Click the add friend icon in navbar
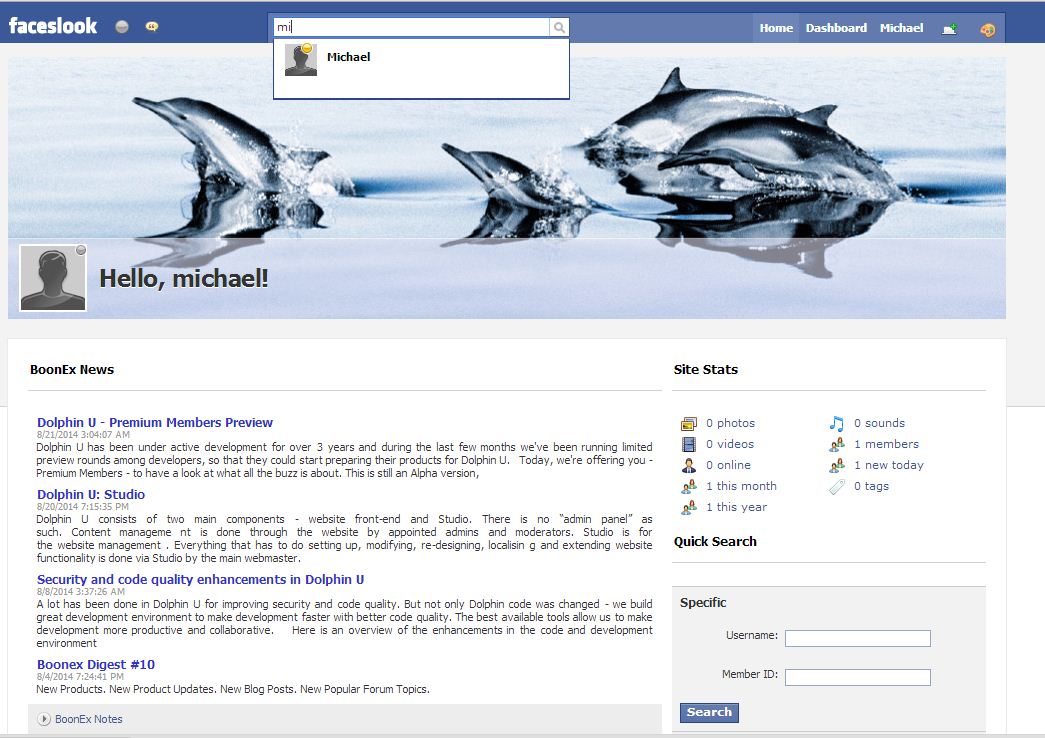Screen dimensions: 1045x738 pyautogui.click(x=949, y=29)
